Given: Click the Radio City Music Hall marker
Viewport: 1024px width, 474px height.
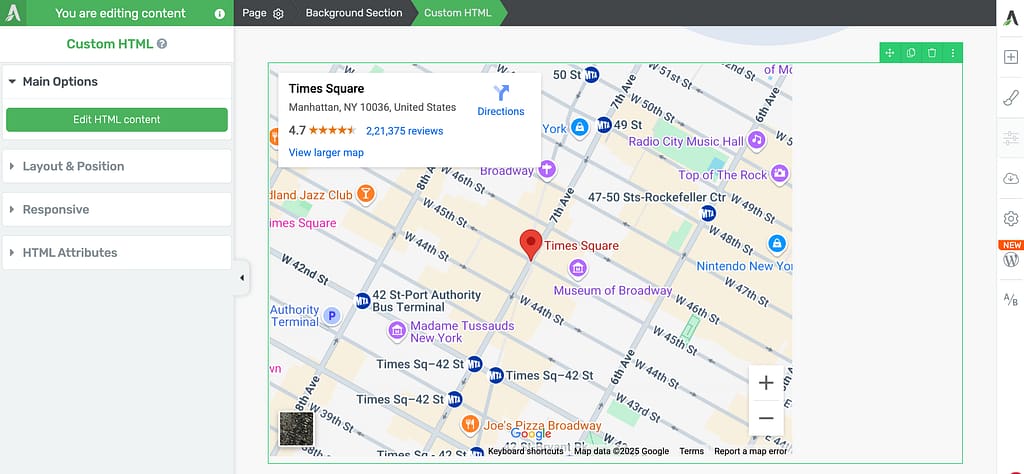Looking at the screenshot, I should coord(756,140).
